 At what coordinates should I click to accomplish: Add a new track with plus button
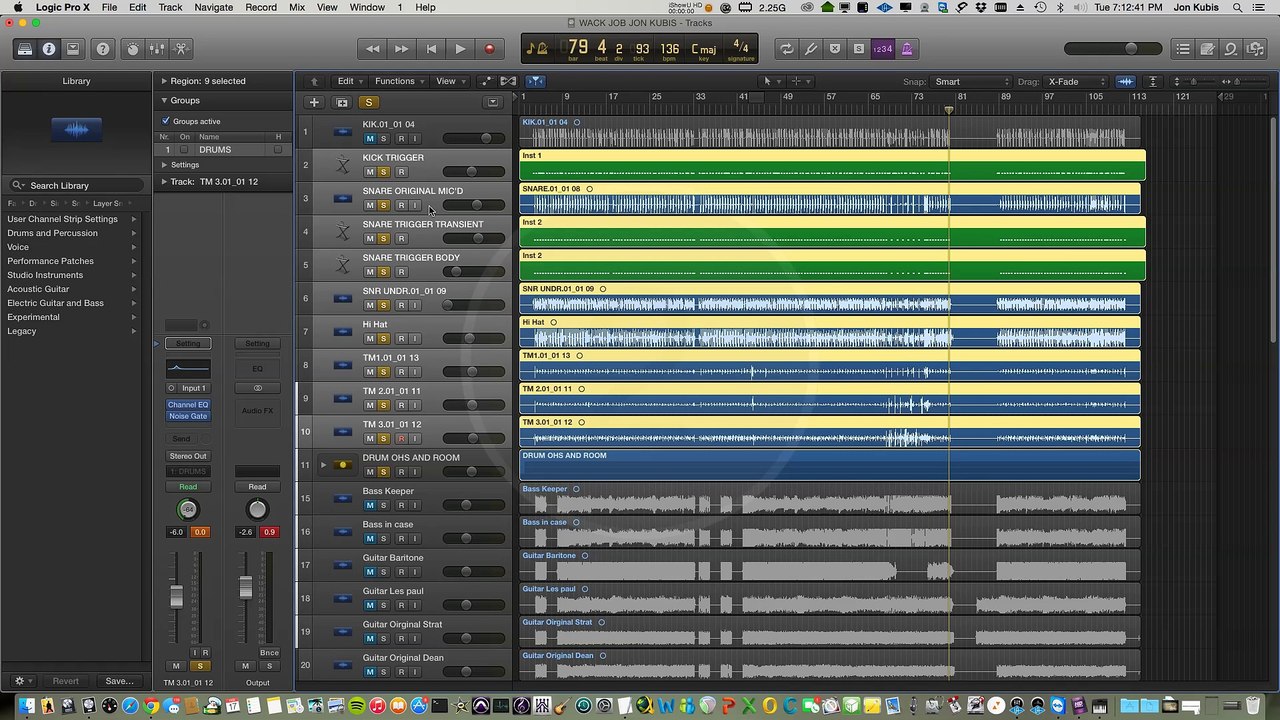[314, 102]
